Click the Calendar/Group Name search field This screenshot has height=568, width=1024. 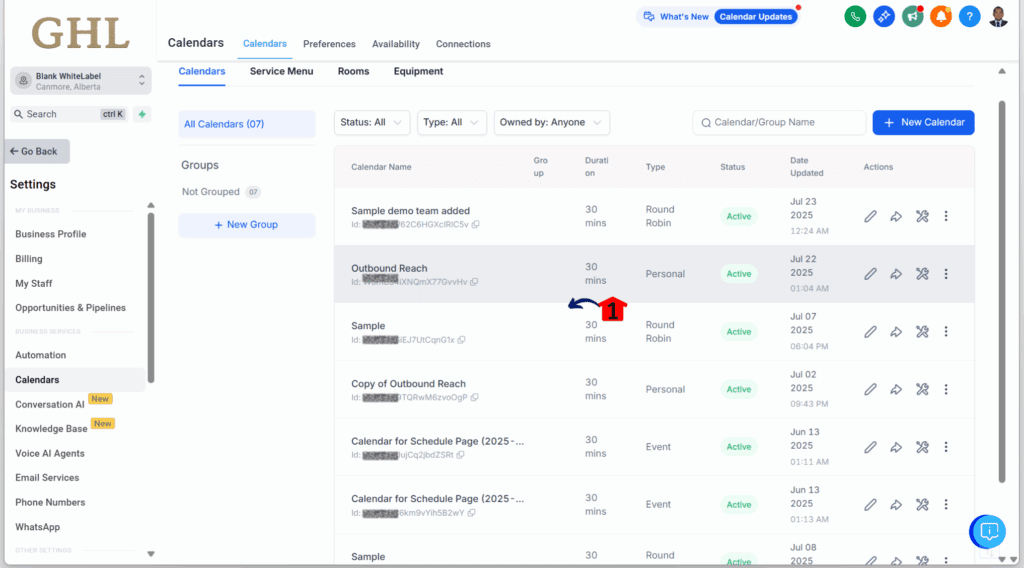779,123
